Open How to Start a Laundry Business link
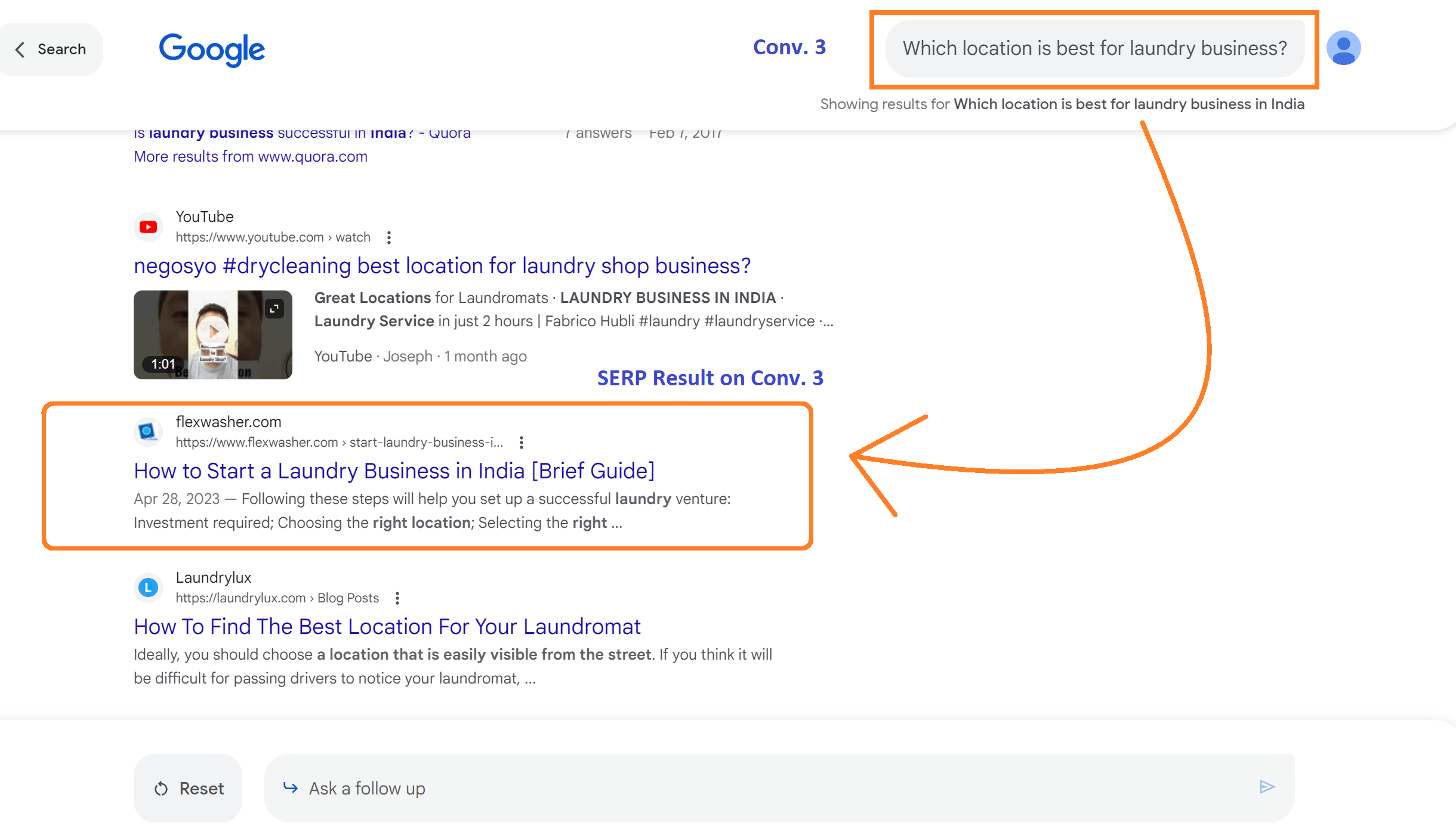 pos(394,471)
